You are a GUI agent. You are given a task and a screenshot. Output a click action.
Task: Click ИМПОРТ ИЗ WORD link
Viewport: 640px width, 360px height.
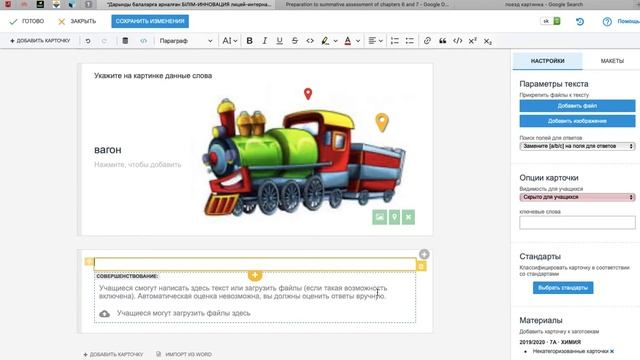[x=184, y=354]
